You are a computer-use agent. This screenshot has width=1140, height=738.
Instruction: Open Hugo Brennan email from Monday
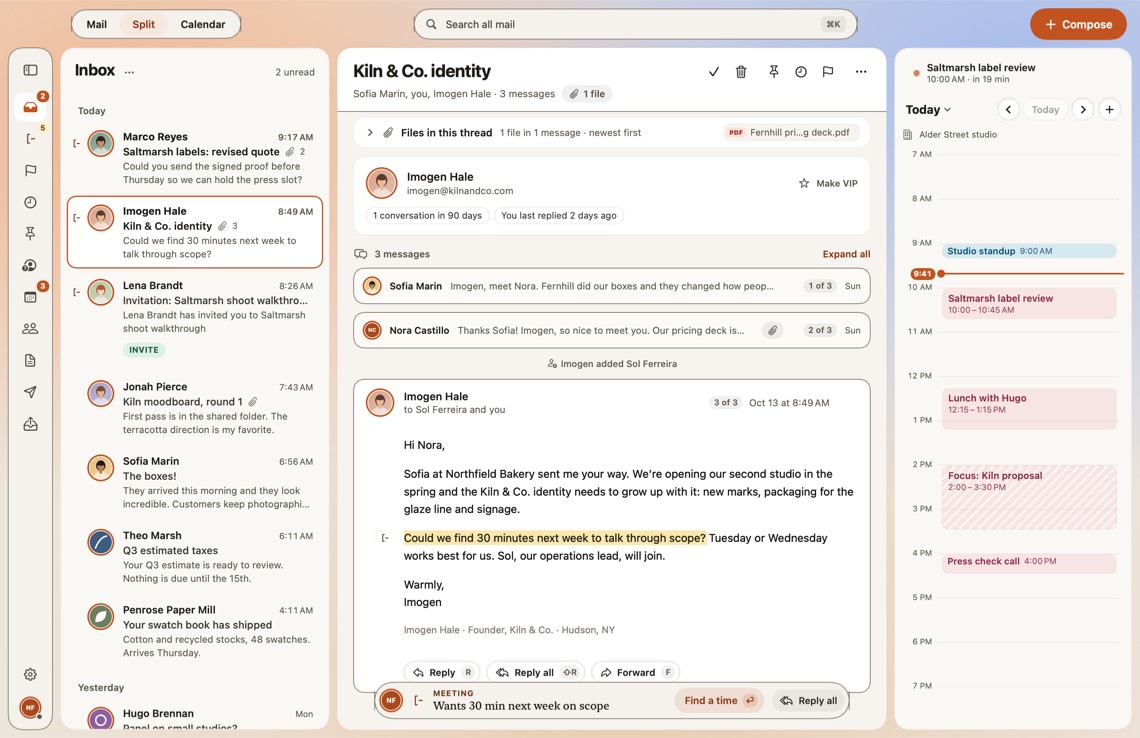(195, 717)
